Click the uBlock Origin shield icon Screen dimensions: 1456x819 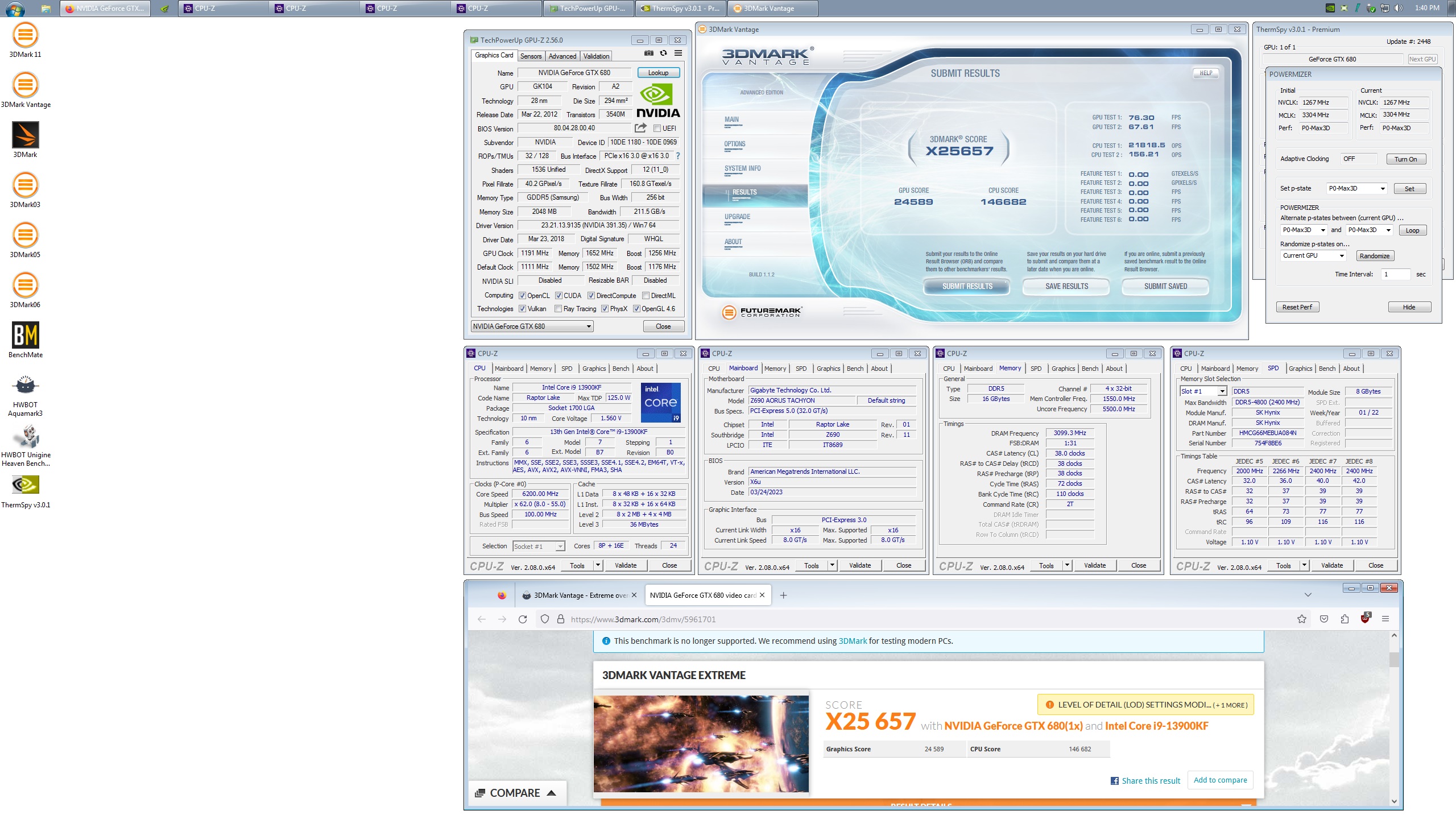click(1365, 618)
